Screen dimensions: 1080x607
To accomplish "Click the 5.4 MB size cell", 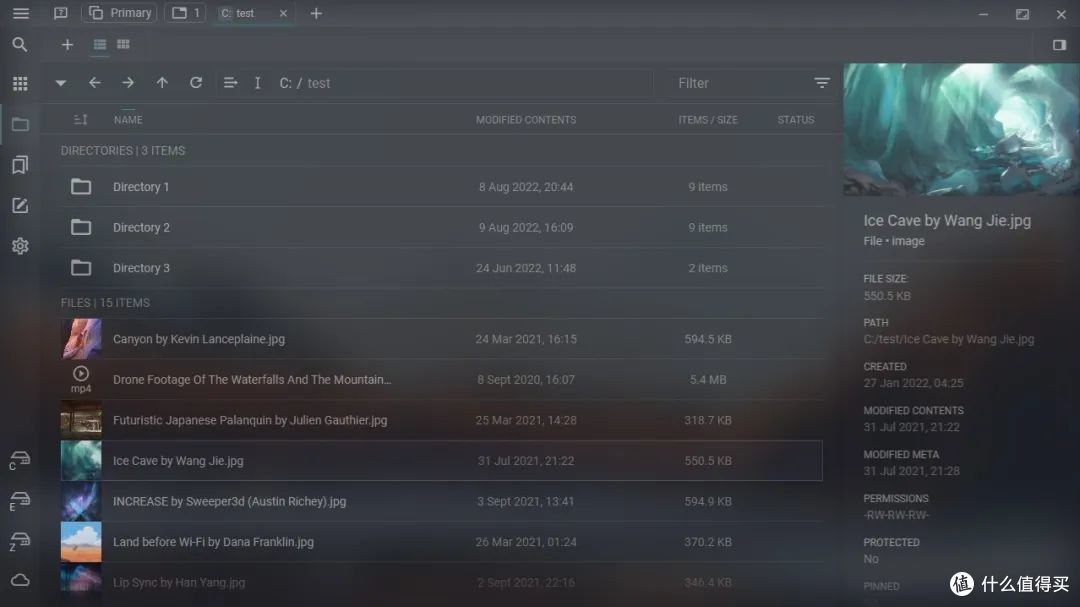I will click(x=707, y=380).
